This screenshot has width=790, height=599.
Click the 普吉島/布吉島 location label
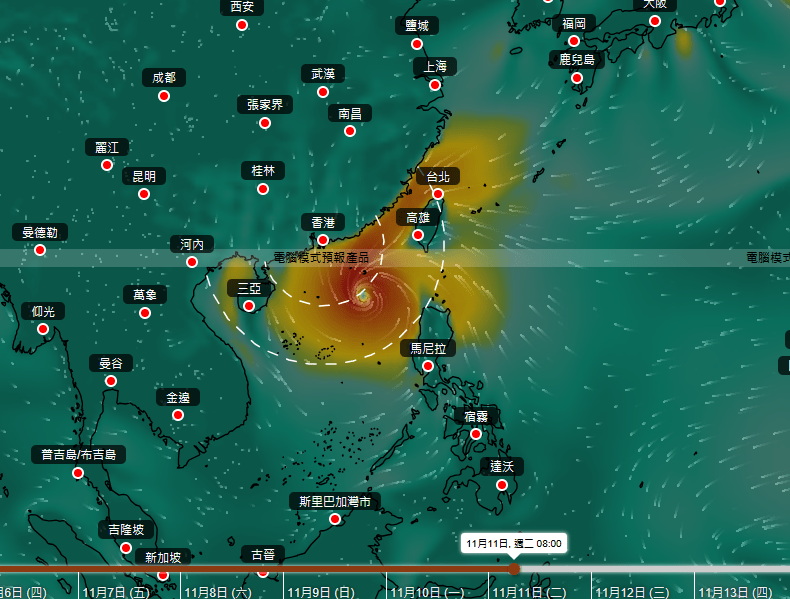coord(78,455)
